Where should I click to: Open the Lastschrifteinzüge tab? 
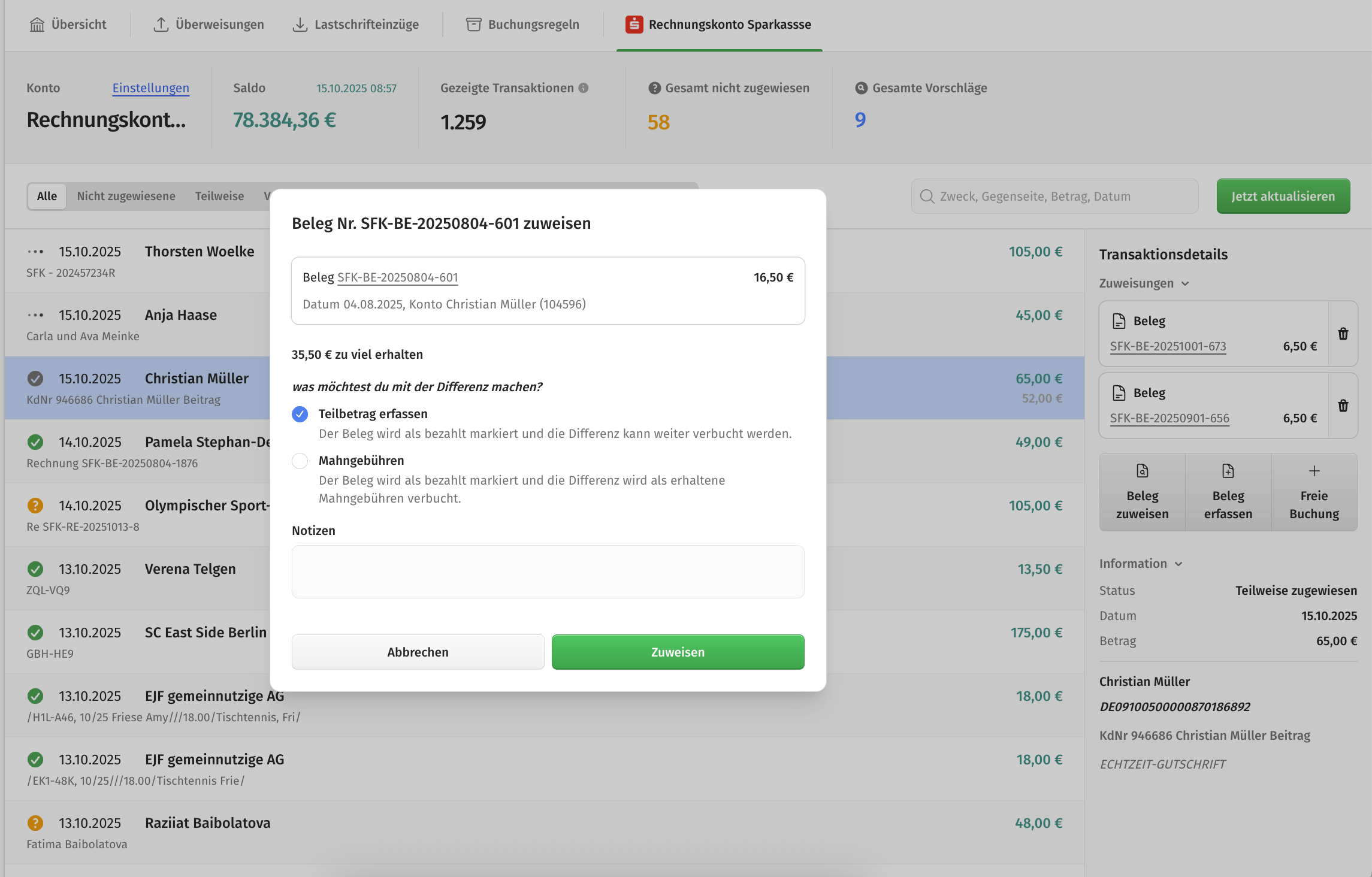(x=355, y=25)
